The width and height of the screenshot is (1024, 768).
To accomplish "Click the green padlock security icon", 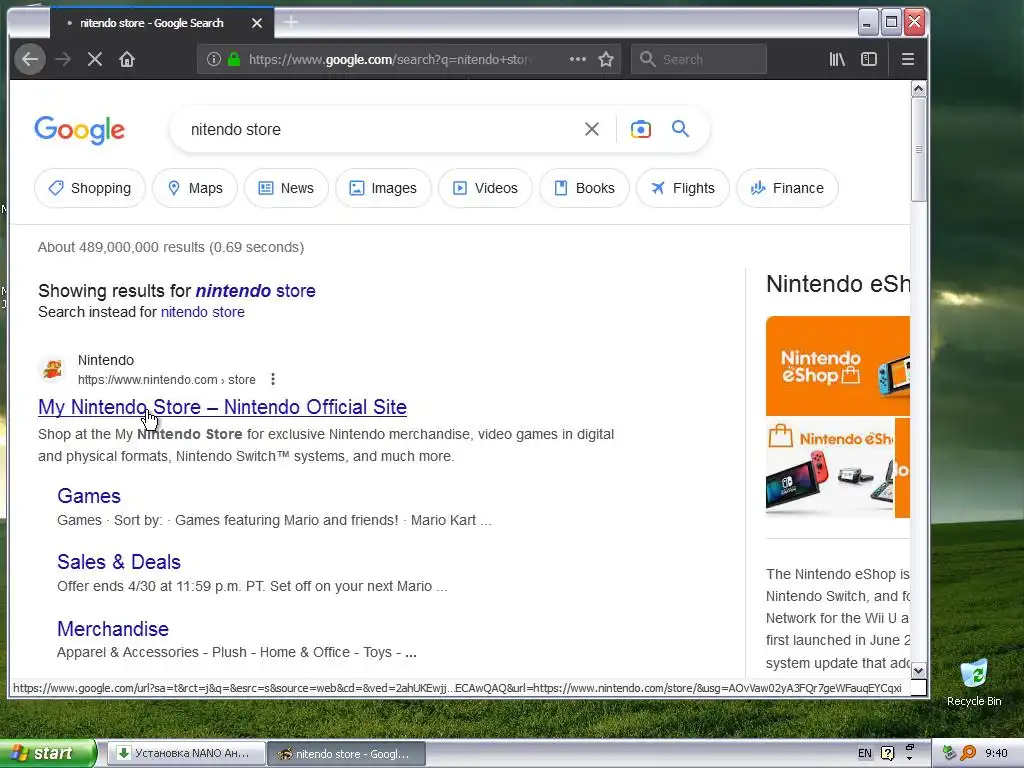I will 234,59.
